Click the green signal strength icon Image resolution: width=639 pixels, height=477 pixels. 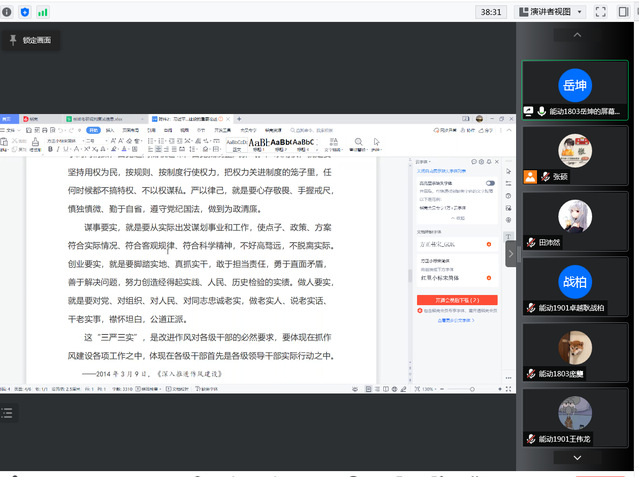(42, 12)
